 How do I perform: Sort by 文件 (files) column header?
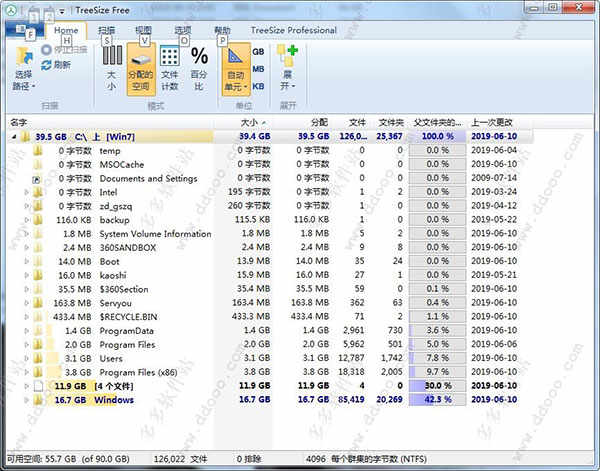[x=357, y=122]
